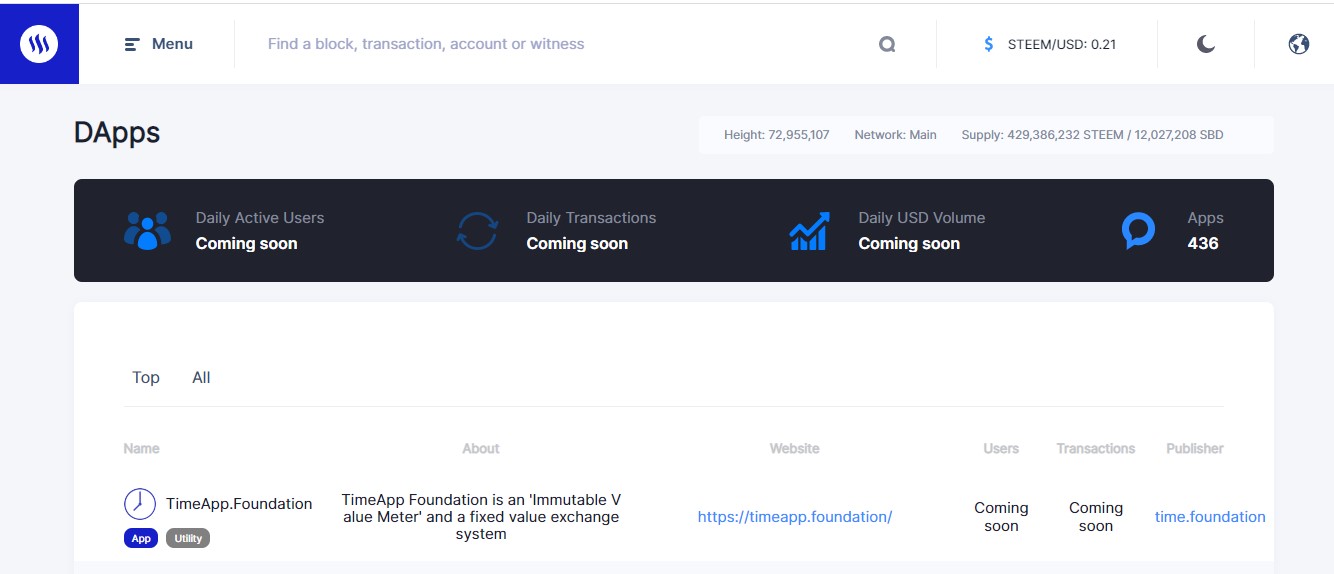The height and width of the screenshot is (574, 1334).
Task: Click the TimeApp.Foundation clock icon
Action: click(x=140, y=503)
